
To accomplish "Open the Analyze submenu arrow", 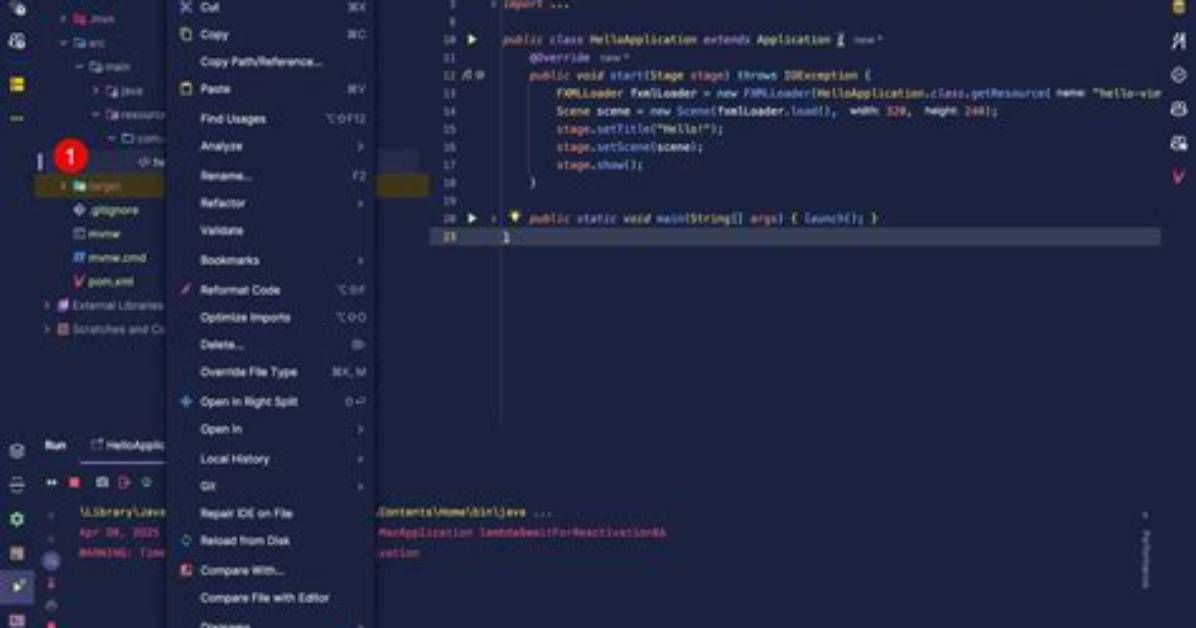I will (x=360, y=147).
